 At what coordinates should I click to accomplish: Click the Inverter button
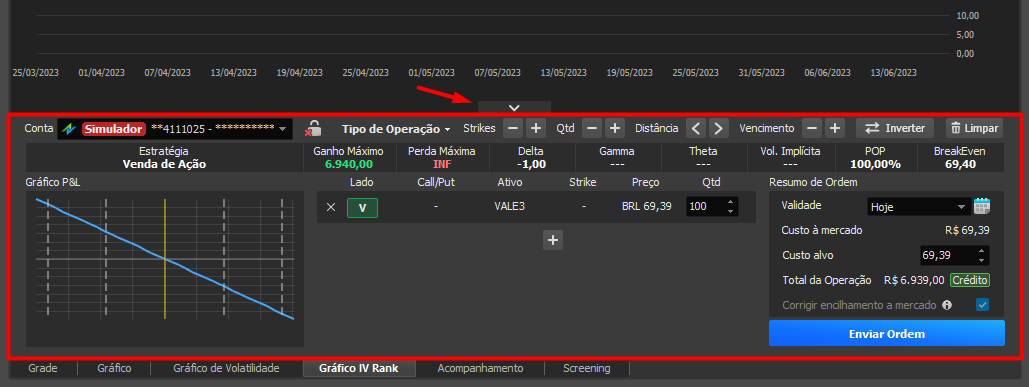pyautogui.click(x=894, y=129)
